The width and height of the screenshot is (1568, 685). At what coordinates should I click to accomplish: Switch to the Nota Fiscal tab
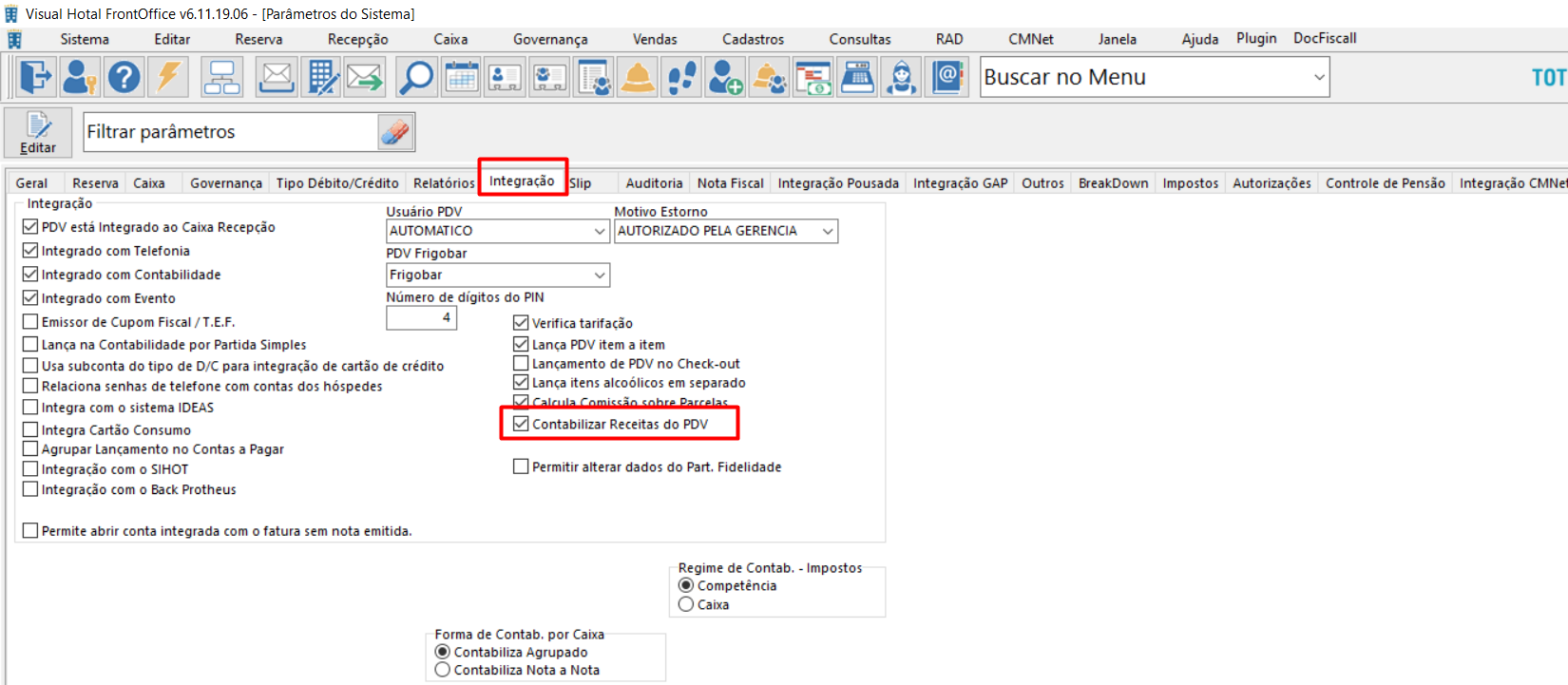(x=730, y=183)
